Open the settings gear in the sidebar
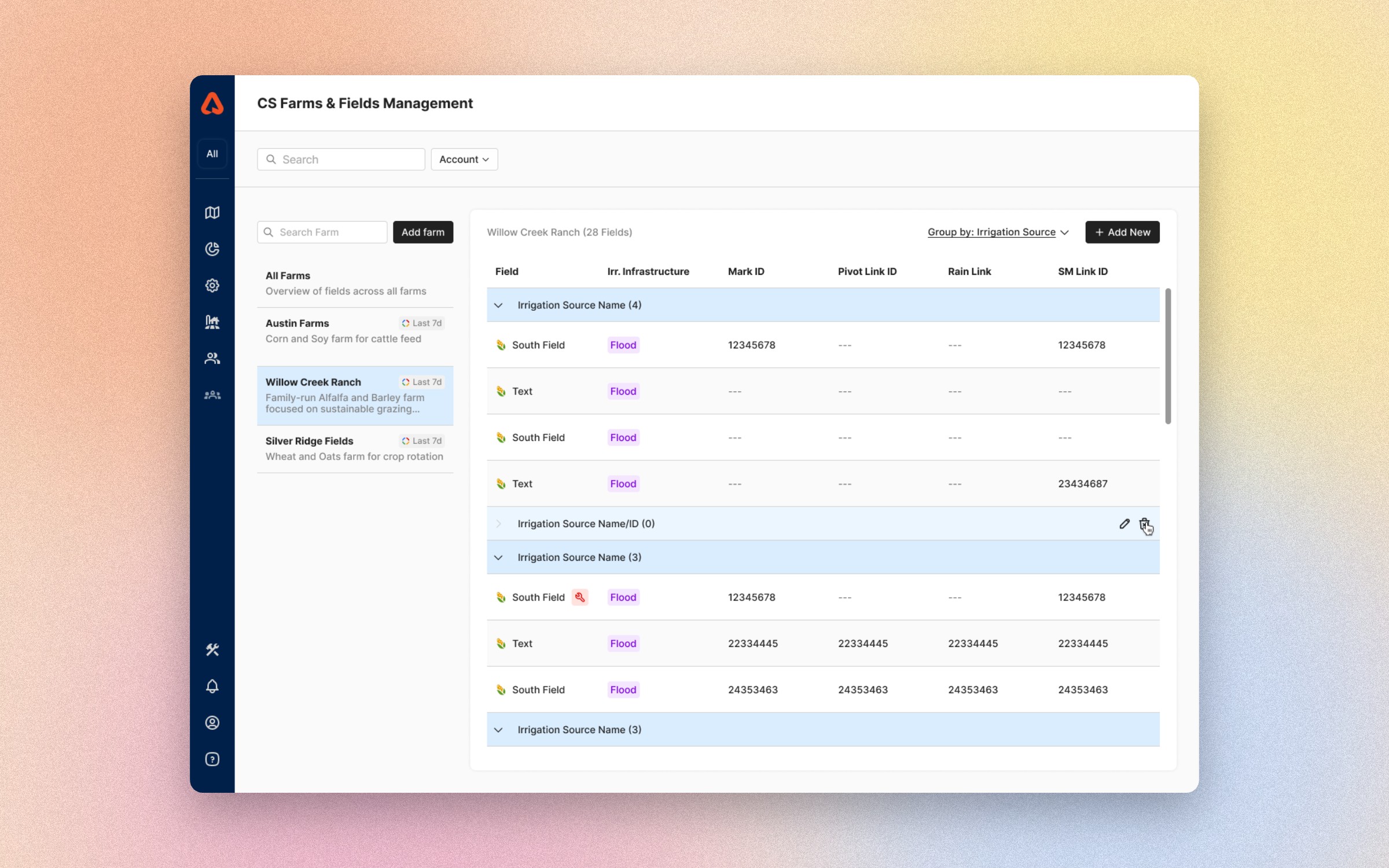 [212, 285]
